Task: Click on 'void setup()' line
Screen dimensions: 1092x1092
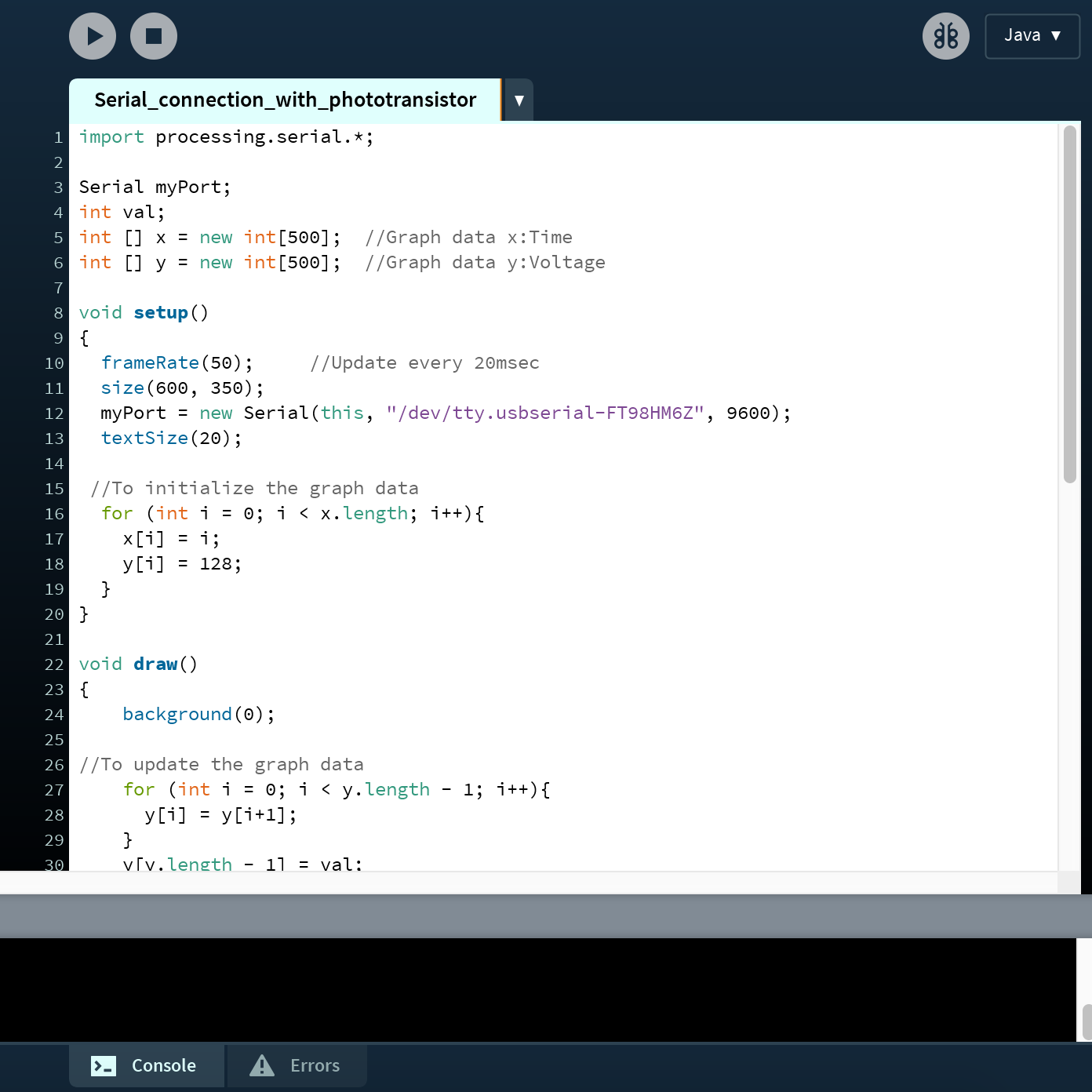Action: click(x=144, y=313)
